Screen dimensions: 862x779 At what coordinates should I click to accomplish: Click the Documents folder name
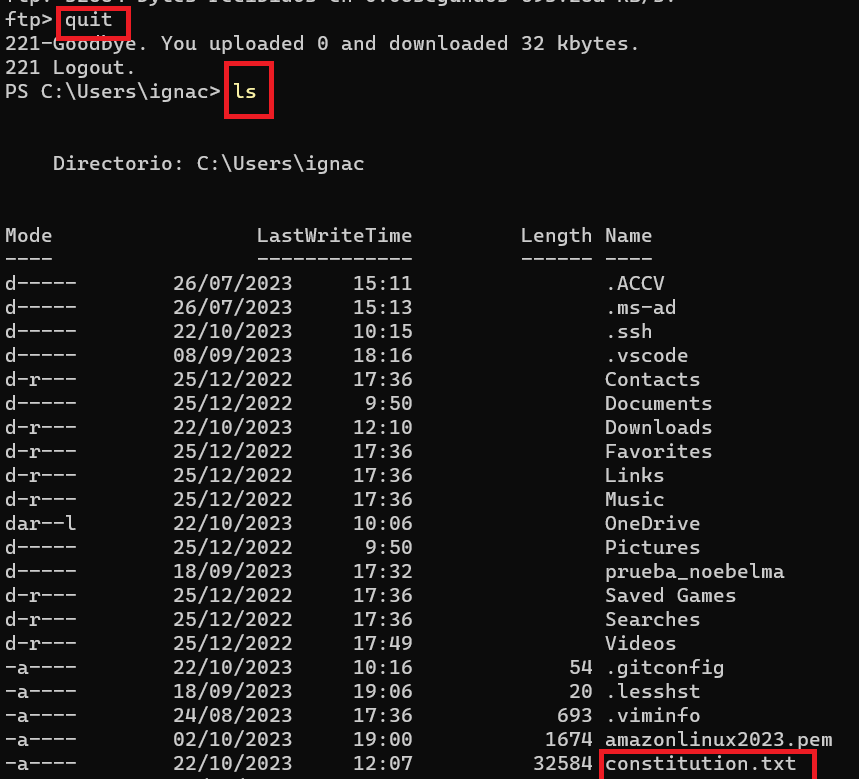[658, 404]
